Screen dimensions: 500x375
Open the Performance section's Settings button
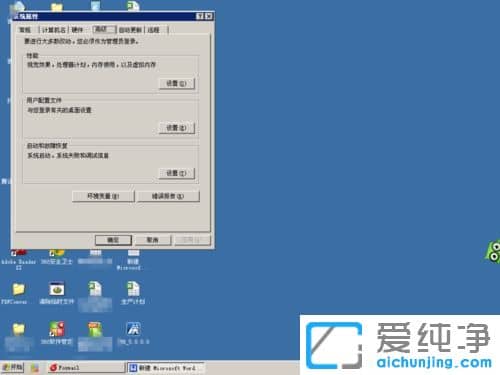click(177, 83)
